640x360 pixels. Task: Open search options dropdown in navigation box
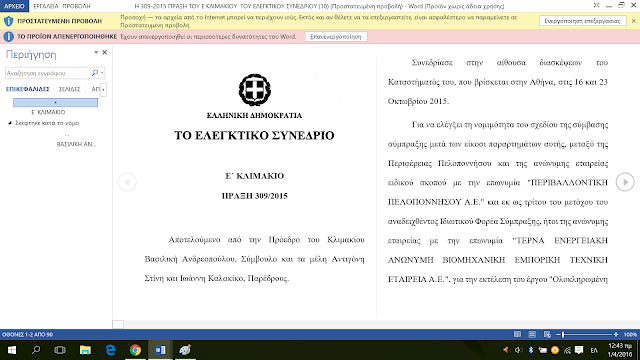pos(102,73)
